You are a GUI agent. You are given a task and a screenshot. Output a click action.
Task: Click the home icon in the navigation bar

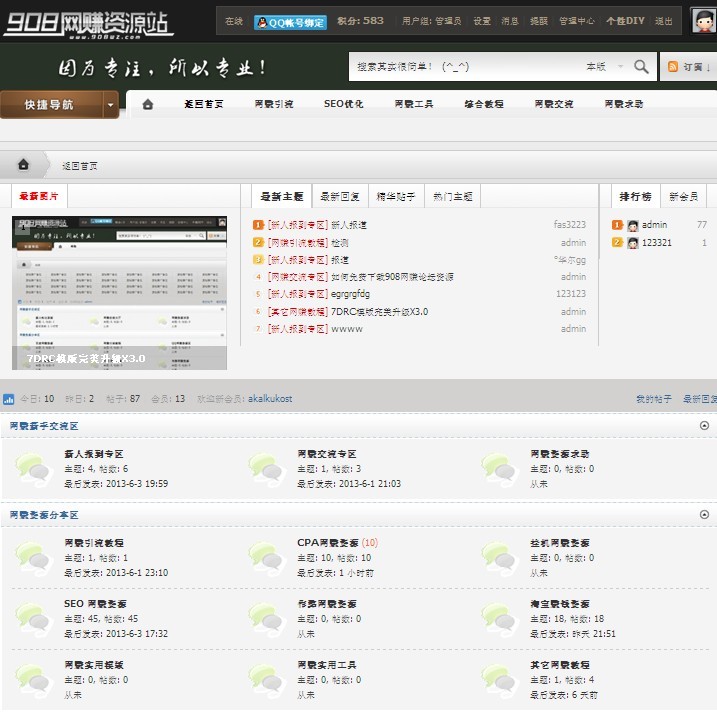[148, 104]
